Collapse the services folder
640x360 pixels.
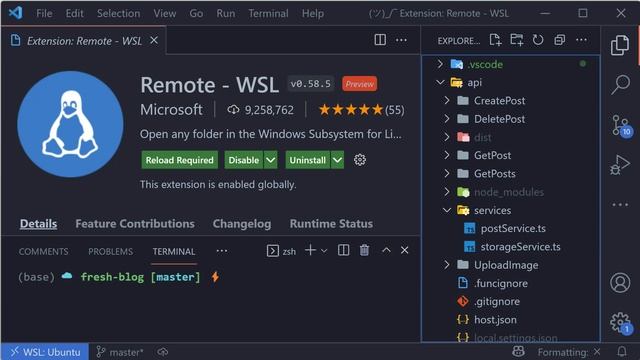click(447, 210)
